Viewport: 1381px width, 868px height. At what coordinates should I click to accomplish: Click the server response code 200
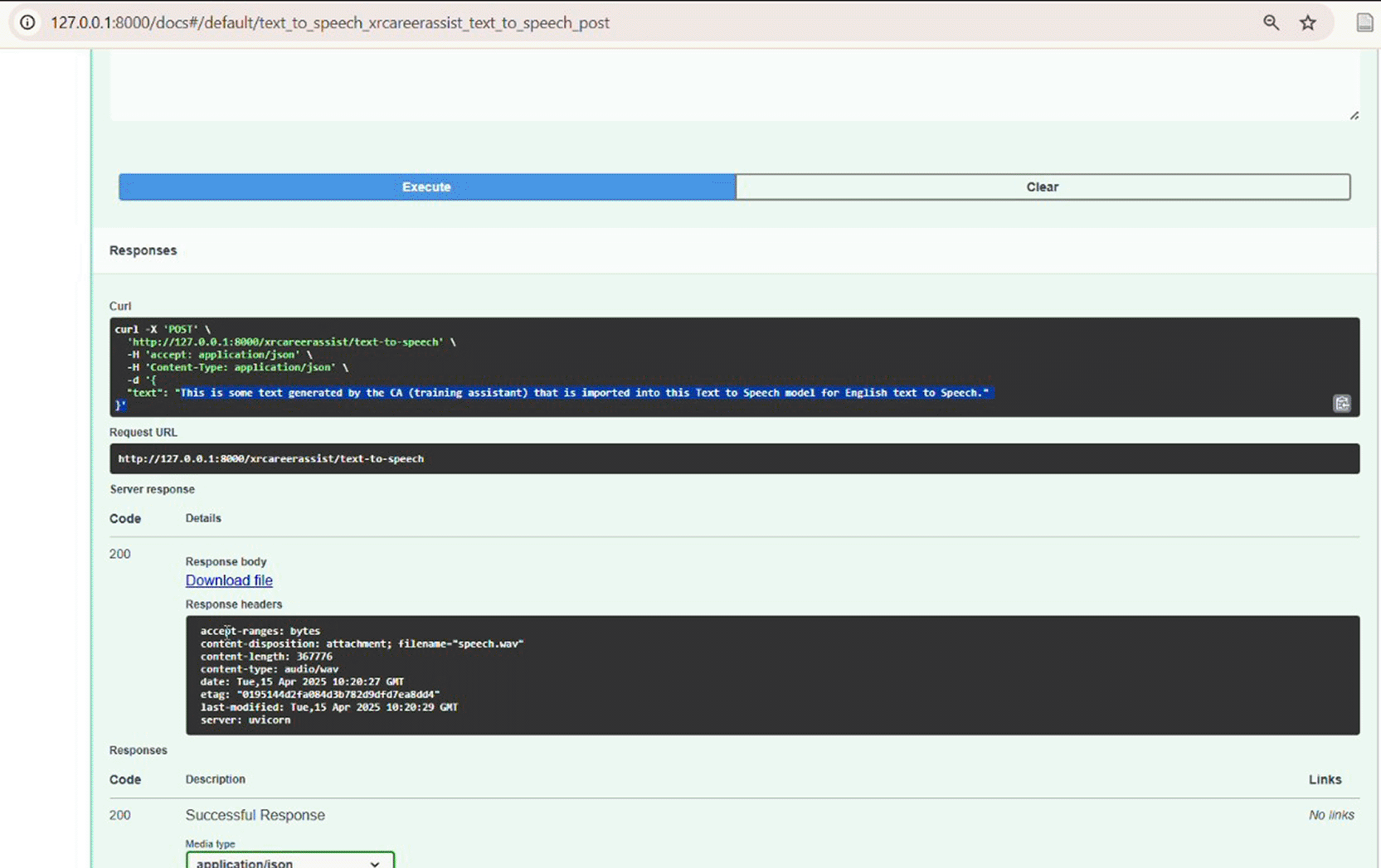pos(119,554)
